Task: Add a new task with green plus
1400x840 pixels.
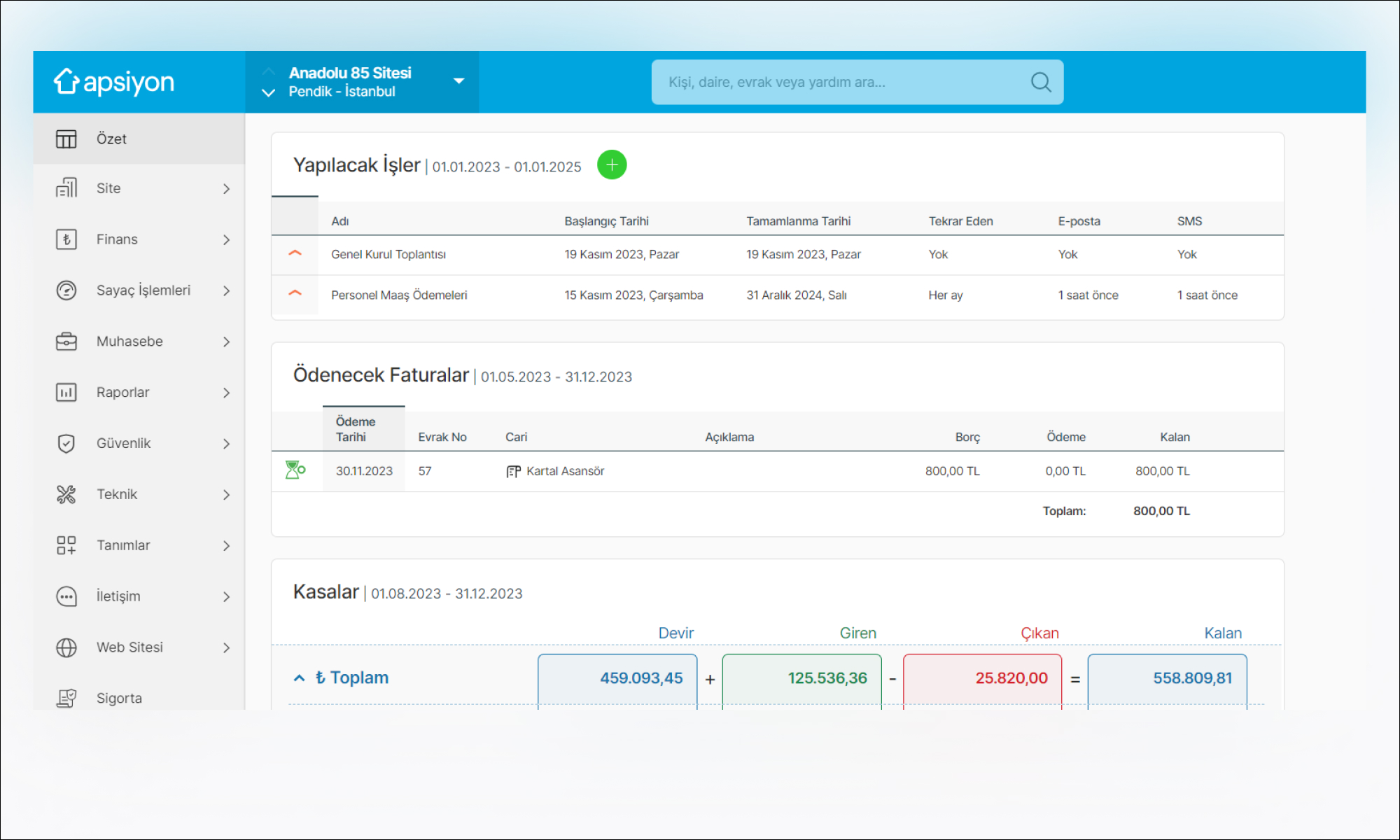Action: pyautogui.click(x=611, y=165)
